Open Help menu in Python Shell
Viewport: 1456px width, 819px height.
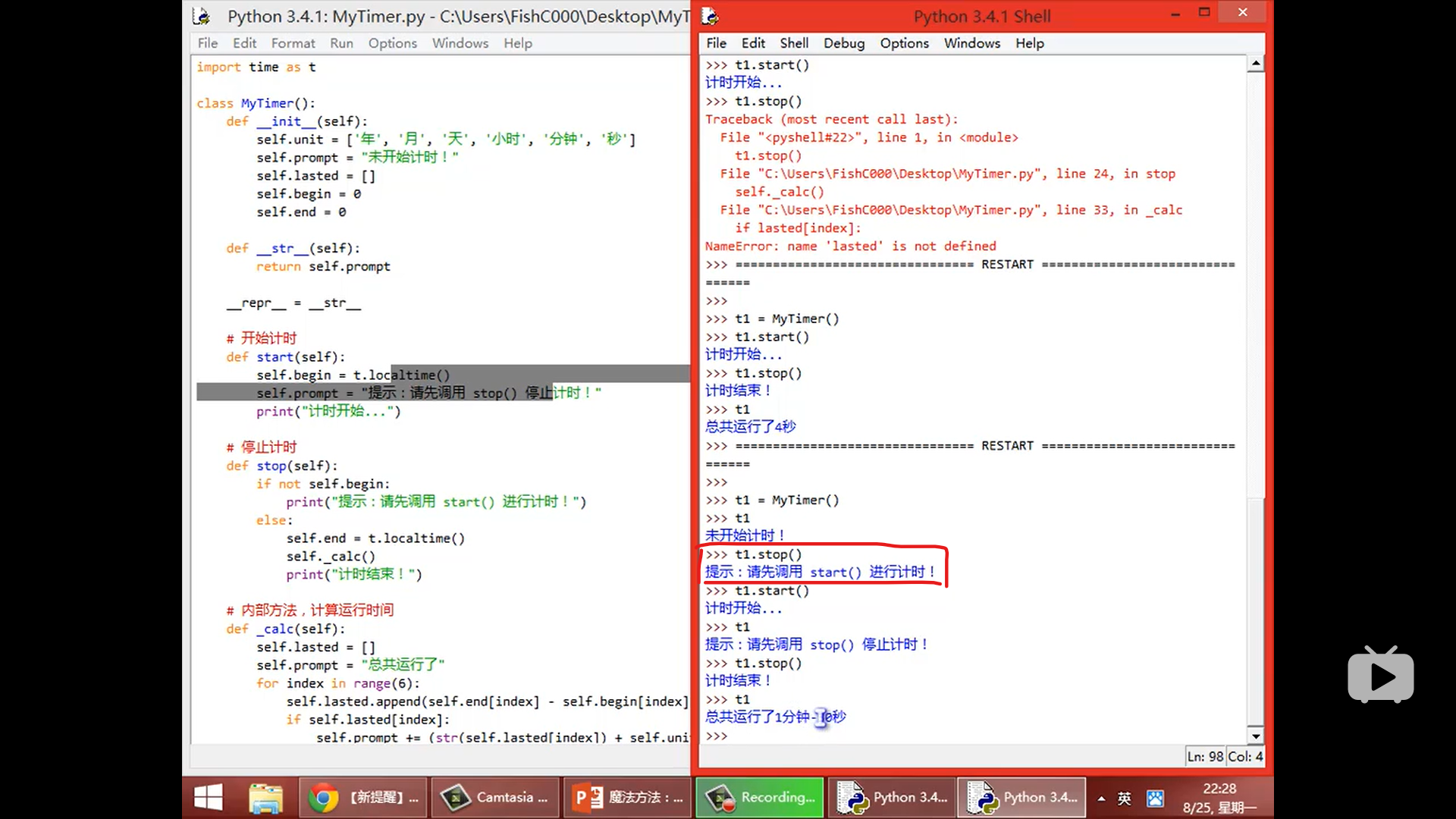[x=1030, y=43]
